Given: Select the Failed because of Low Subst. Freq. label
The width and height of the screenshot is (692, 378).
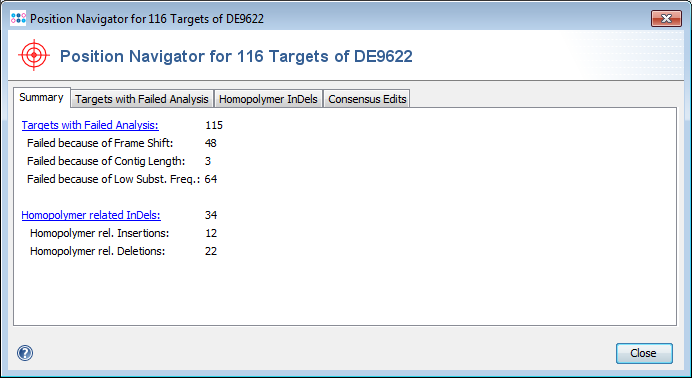Looking at the screenshot, I should point(113,179).
